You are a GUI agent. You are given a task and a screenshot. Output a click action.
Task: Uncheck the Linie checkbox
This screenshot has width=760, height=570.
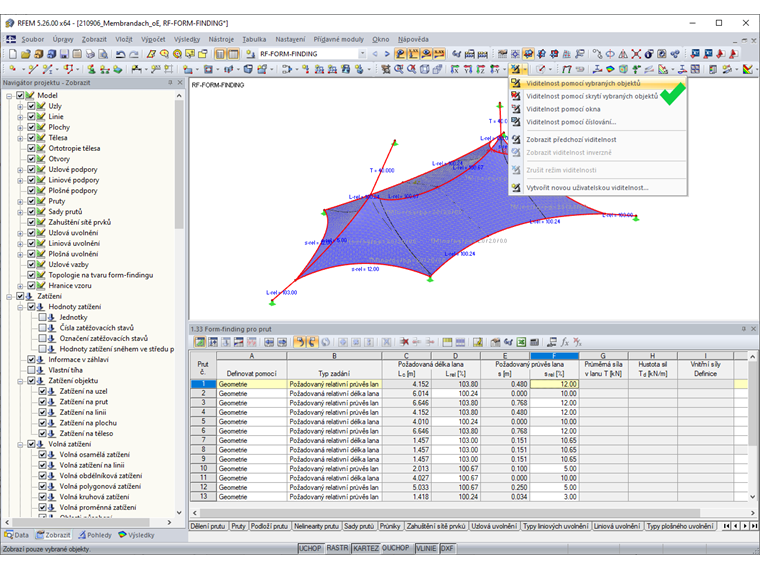(32, 116)
